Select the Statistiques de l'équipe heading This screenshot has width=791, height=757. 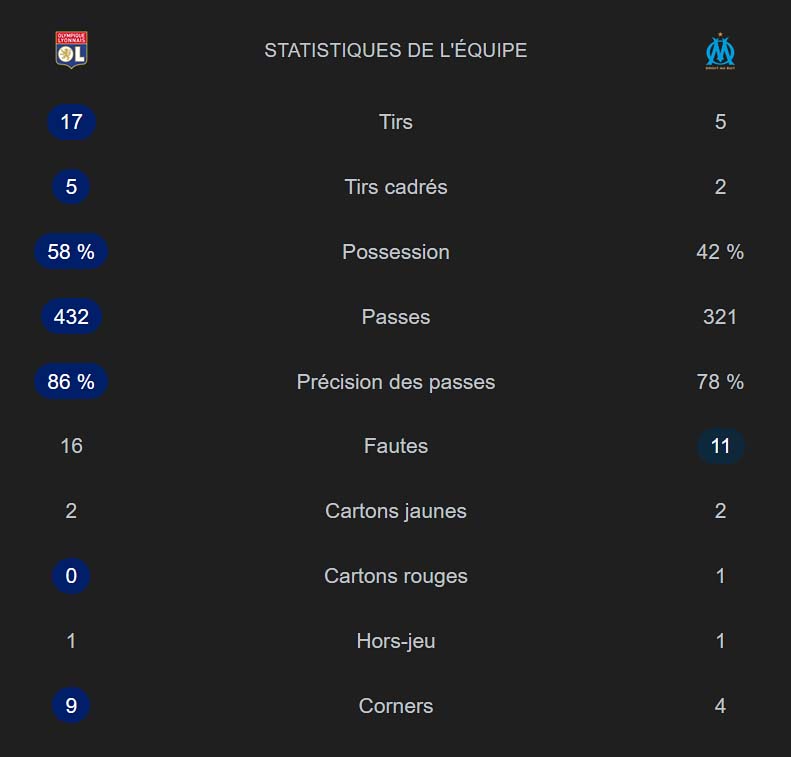tap(396, 50)
